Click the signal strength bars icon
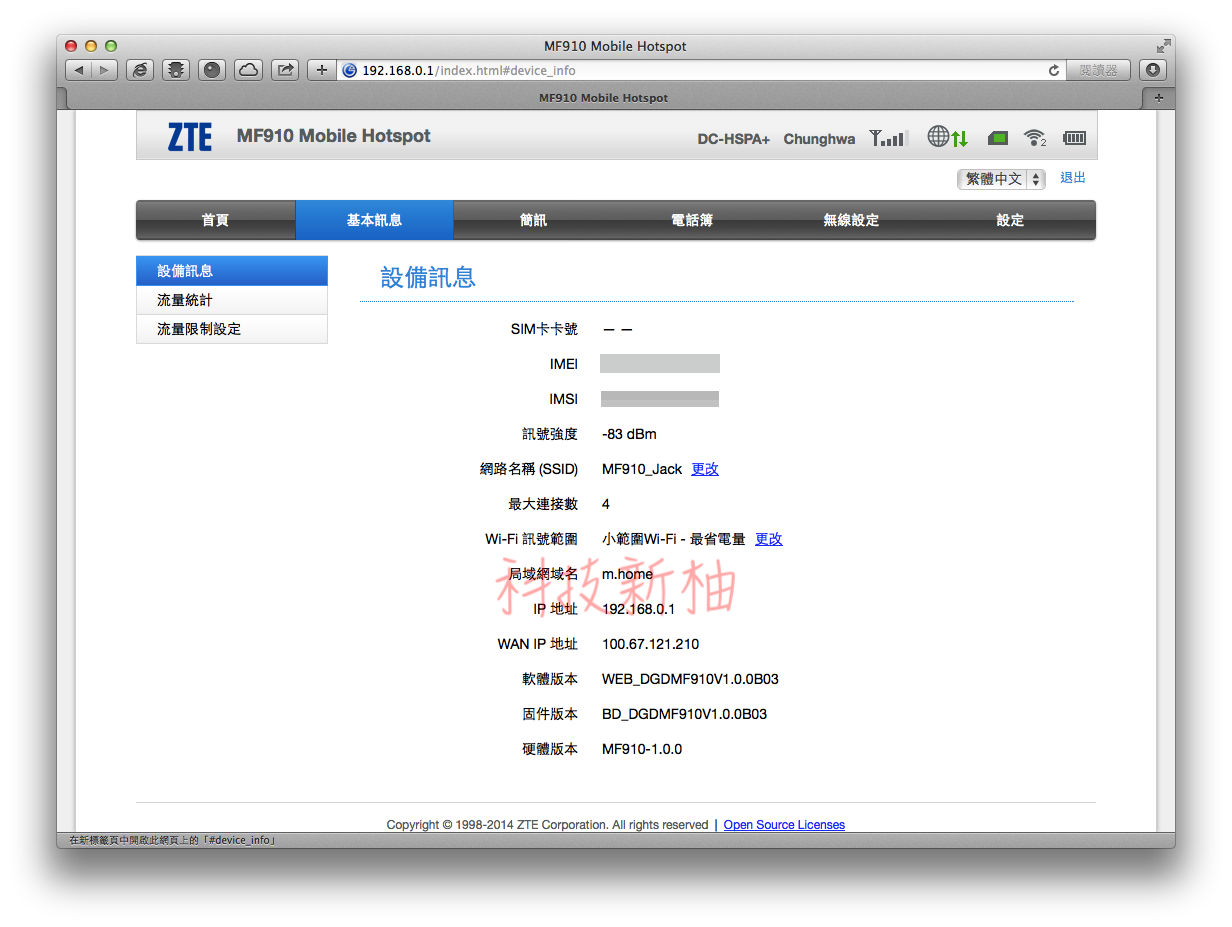Image resolution: width=1232 pixels, height=927 pixels. (x=888, y=138)
